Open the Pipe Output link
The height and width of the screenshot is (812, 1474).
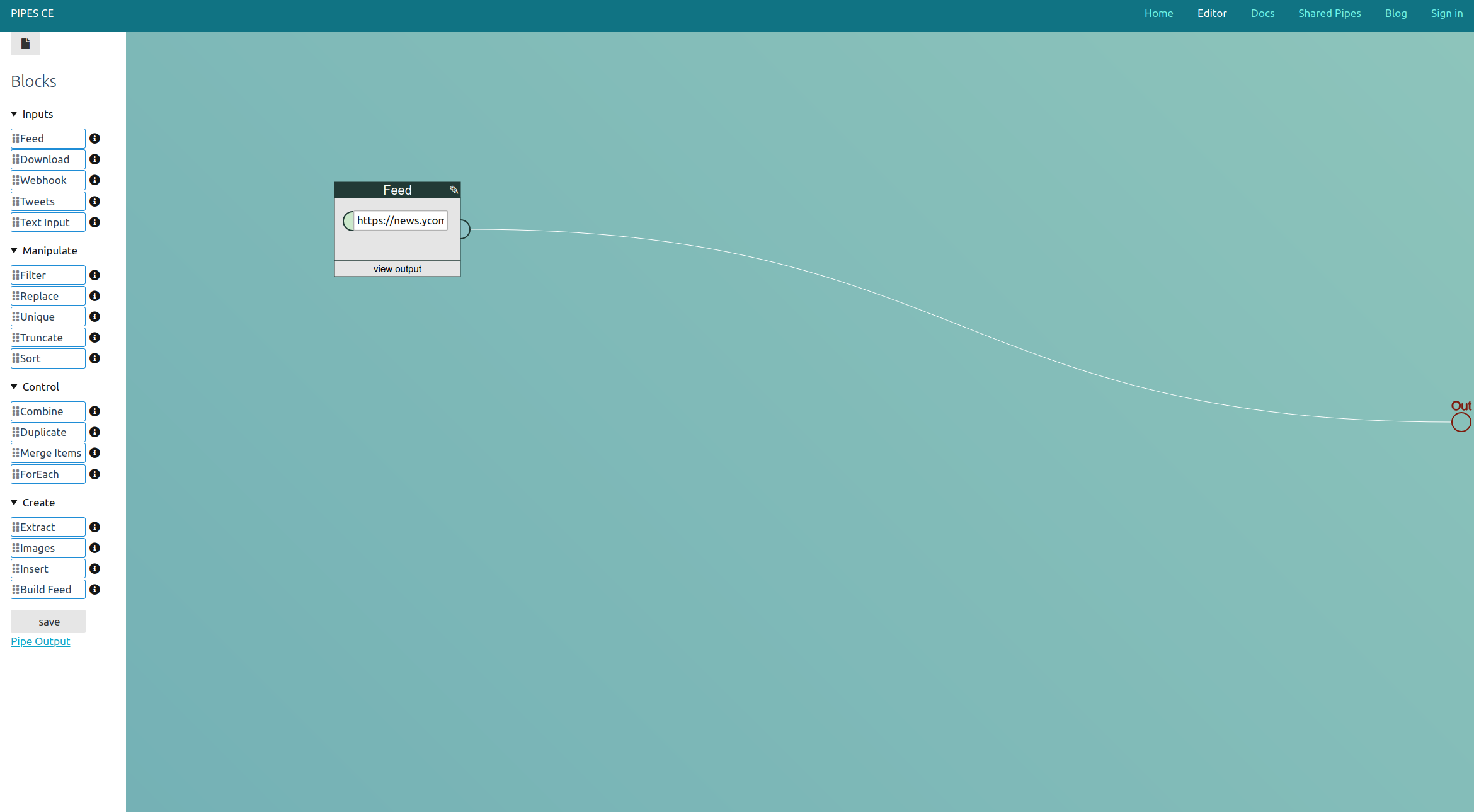pos(40,641)
